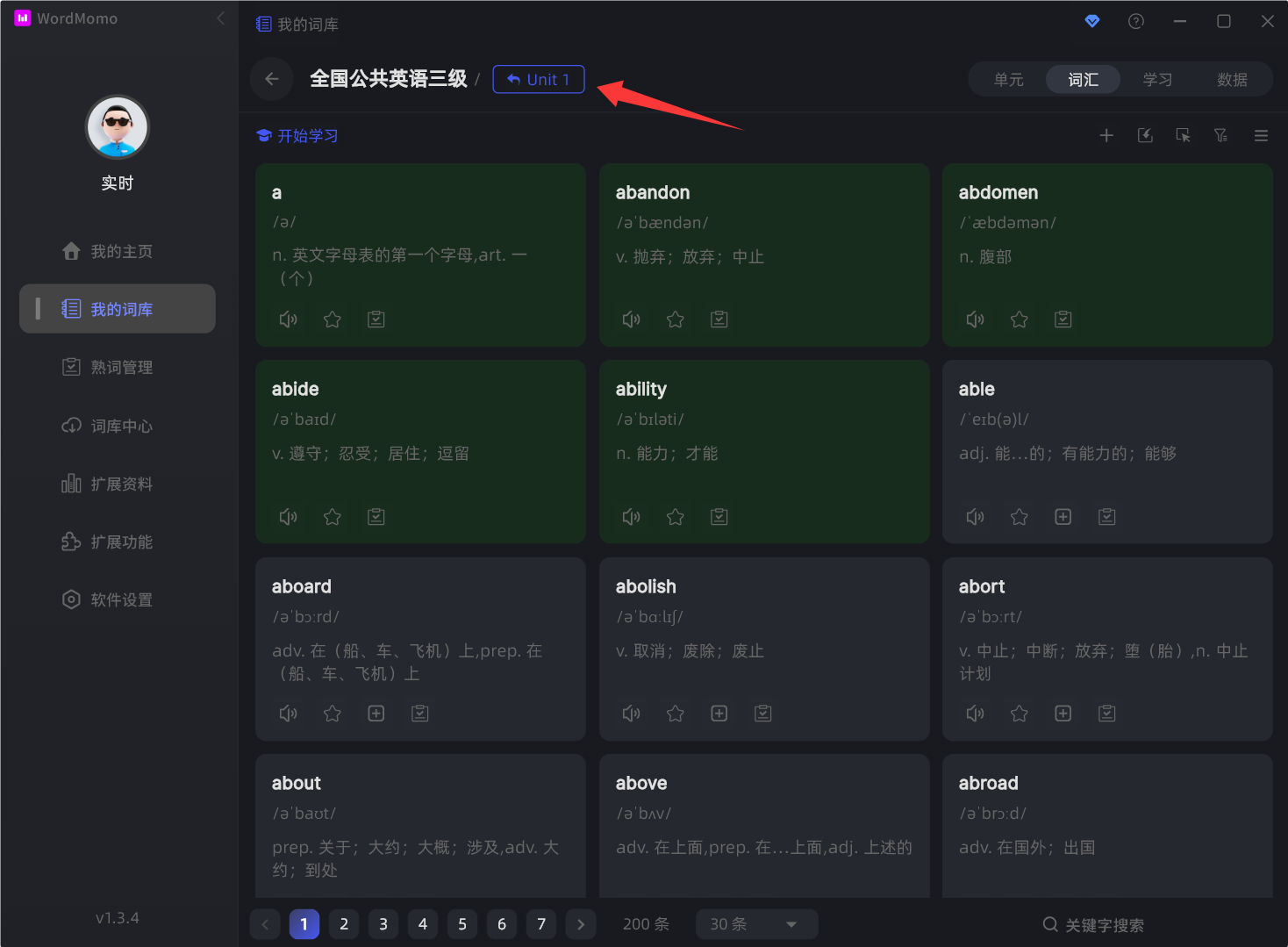Click the 关键字搜索 search field
The width and height of the screenshot is (1288, 947).
click(x=1093, y=925)
